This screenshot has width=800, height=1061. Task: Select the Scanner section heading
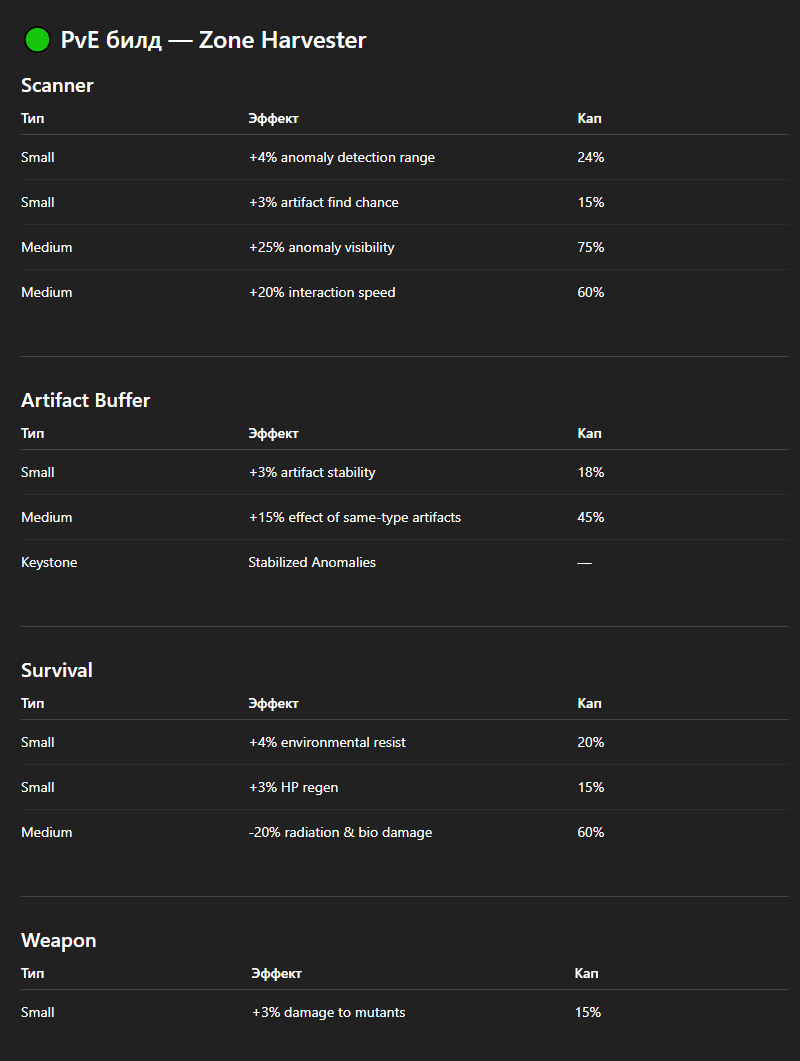click(57, 86)
